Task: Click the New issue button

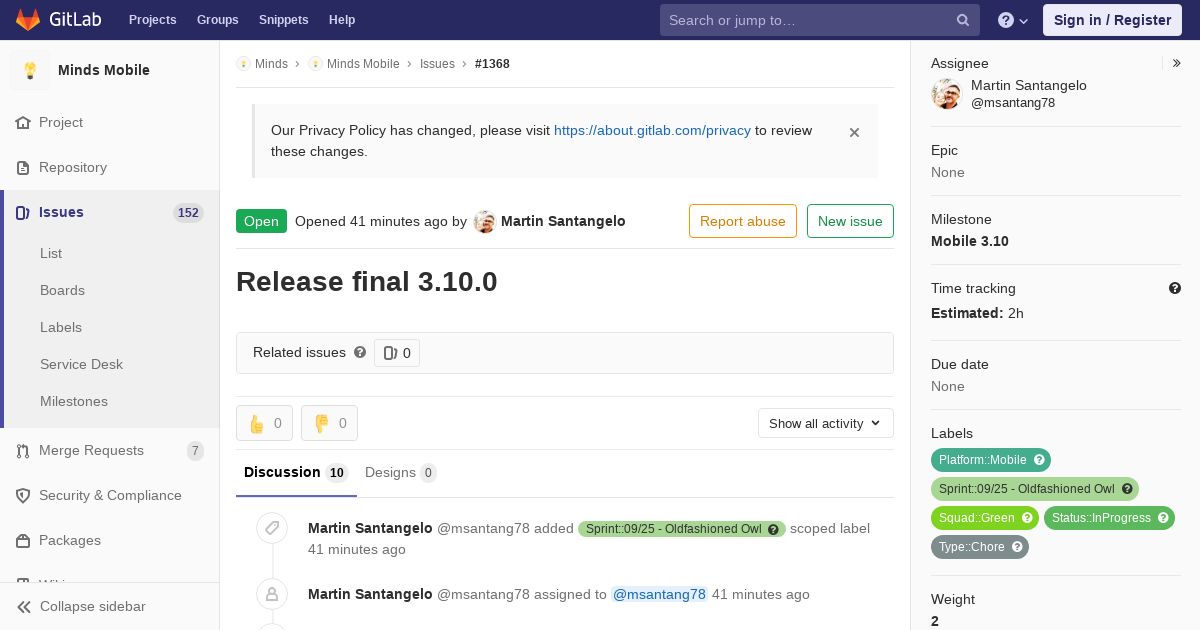Action: tap(850, 221)
